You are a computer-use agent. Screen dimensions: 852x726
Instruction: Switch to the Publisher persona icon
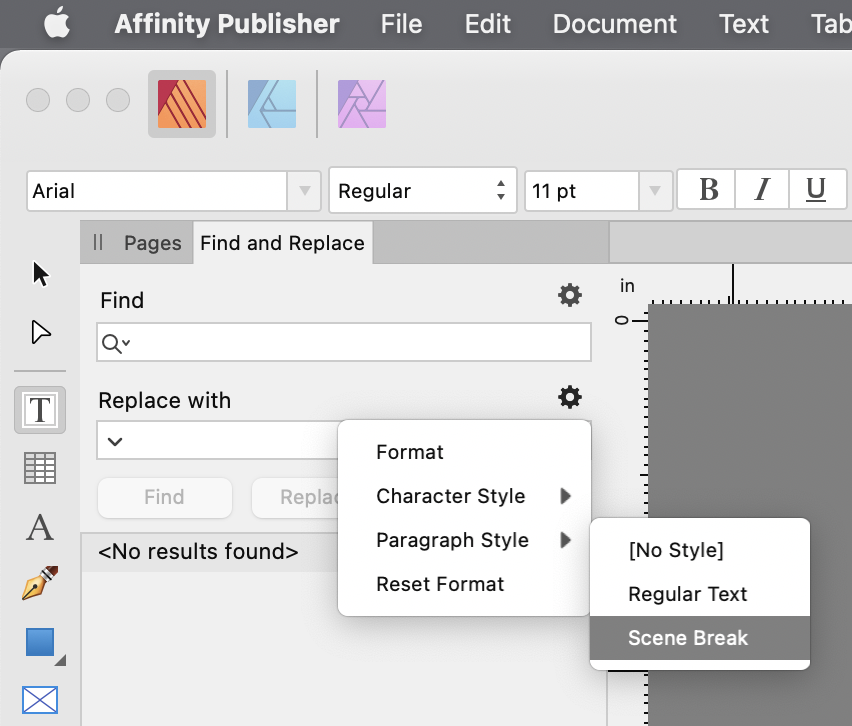(182, 103)
